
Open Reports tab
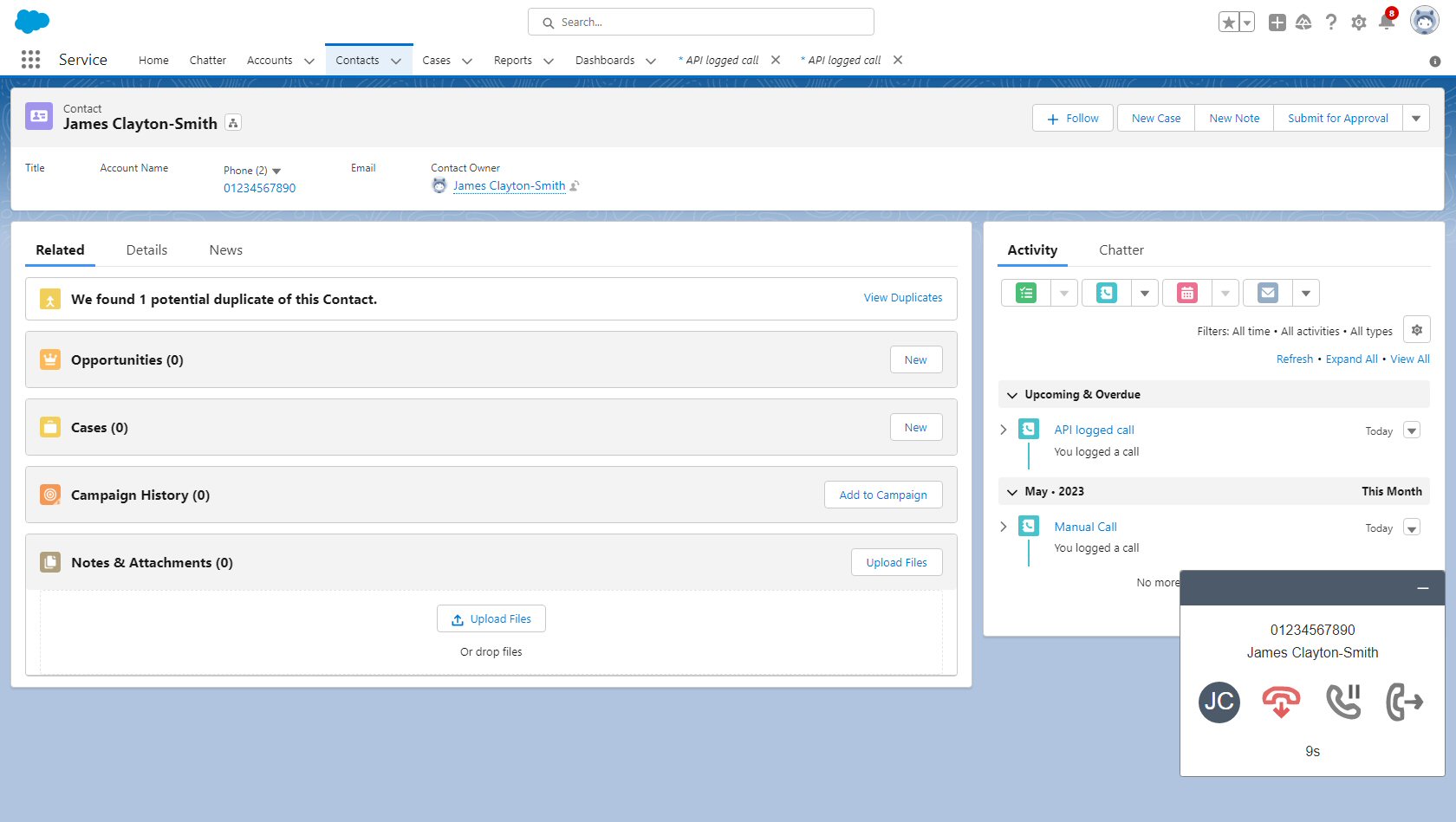point(513,61)
